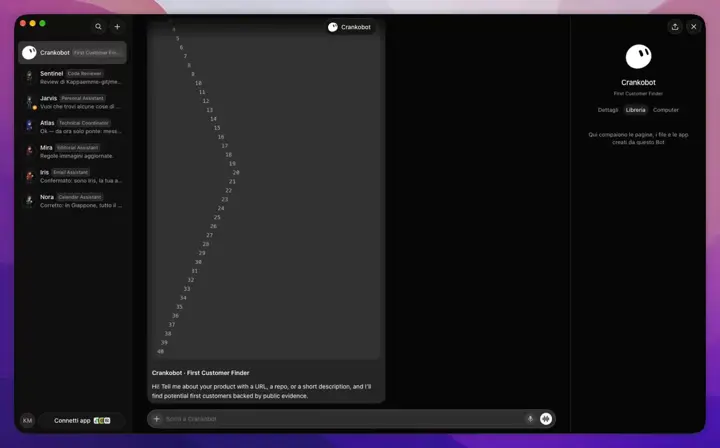Click Sentinel's avatar icon
Viewport: 720px width, 448px height.
coord(29,77)
